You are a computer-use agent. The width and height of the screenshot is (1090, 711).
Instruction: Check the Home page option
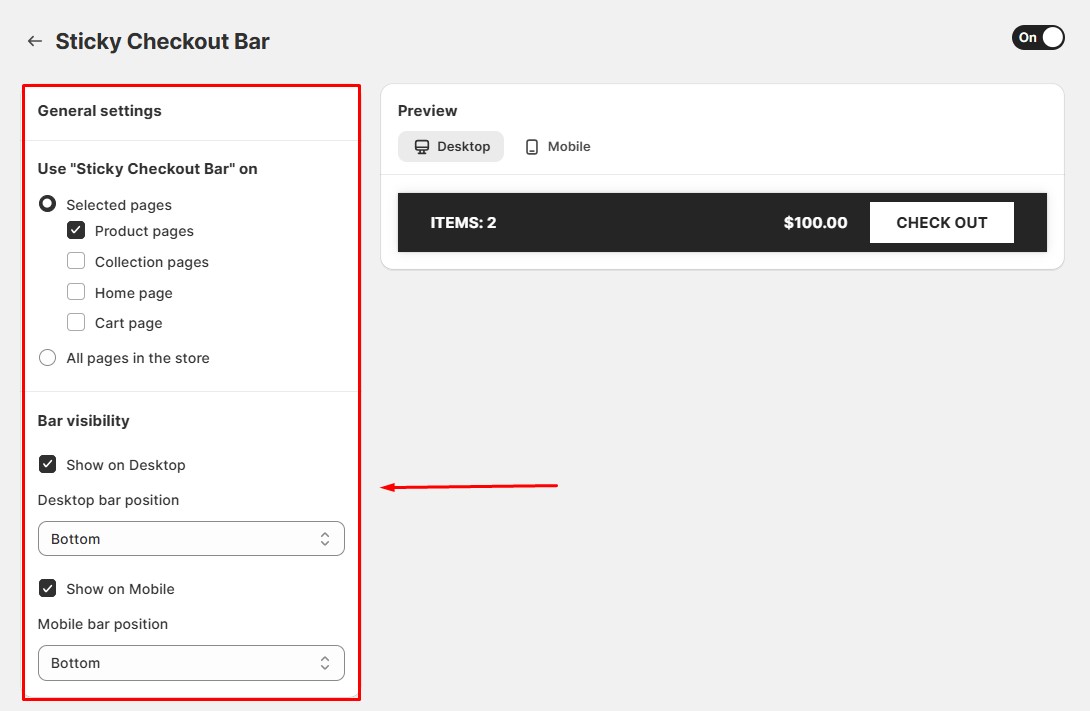[76, 292]
